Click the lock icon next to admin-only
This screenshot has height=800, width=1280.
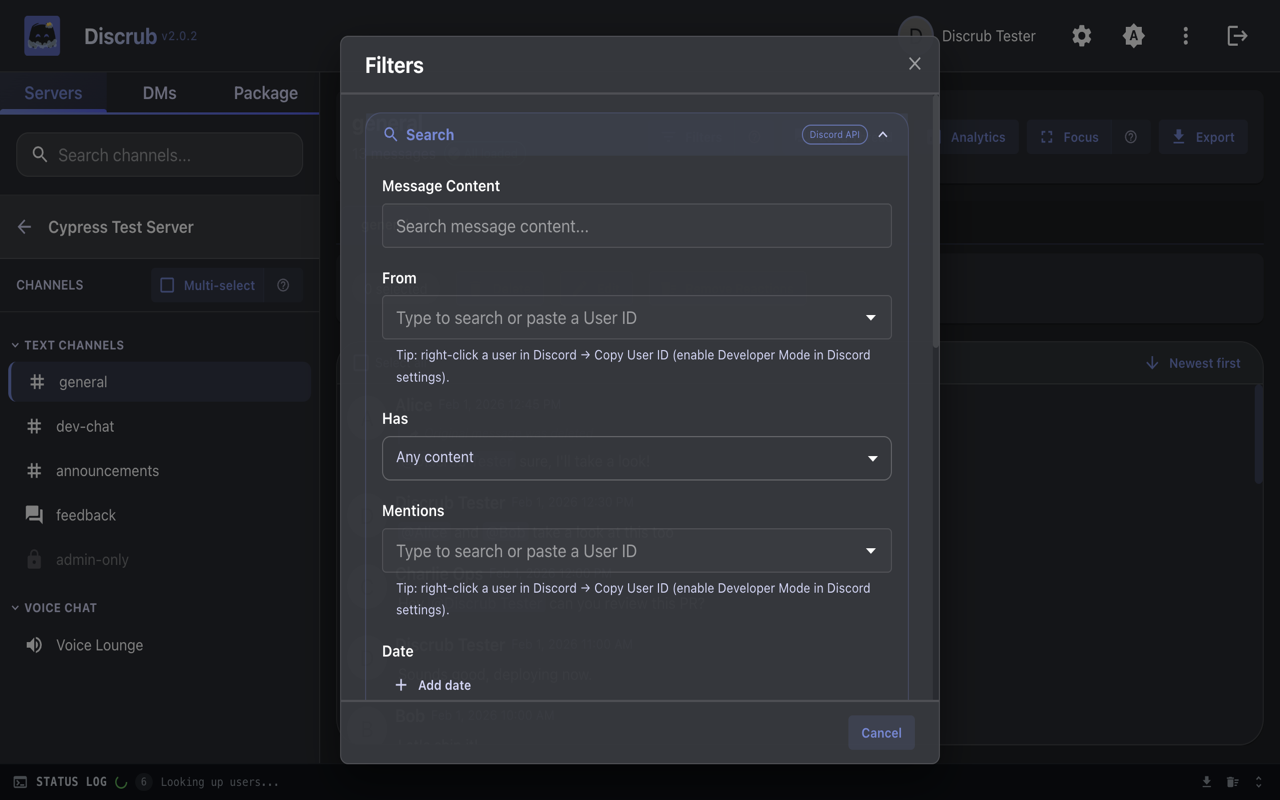click(x=34, y=560)
